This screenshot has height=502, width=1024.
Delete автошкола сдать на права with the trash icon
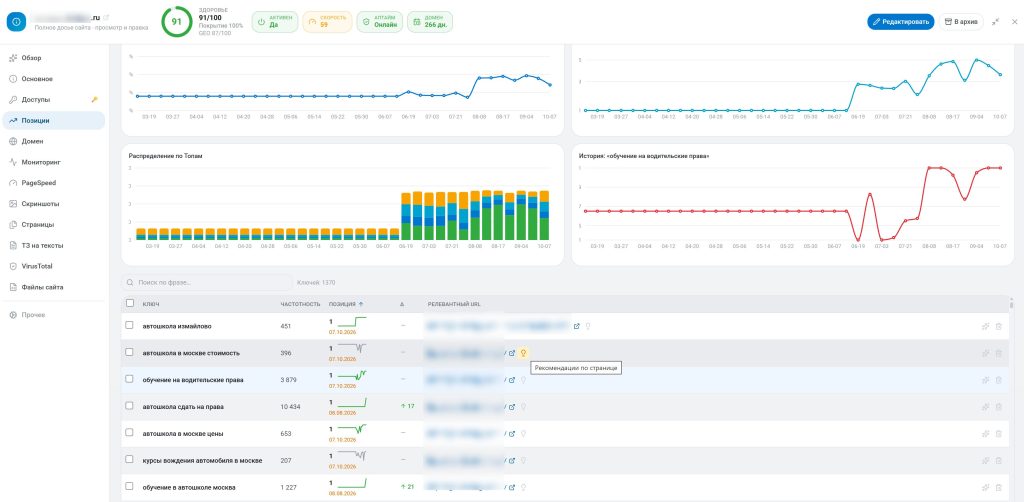coord(999,407)
